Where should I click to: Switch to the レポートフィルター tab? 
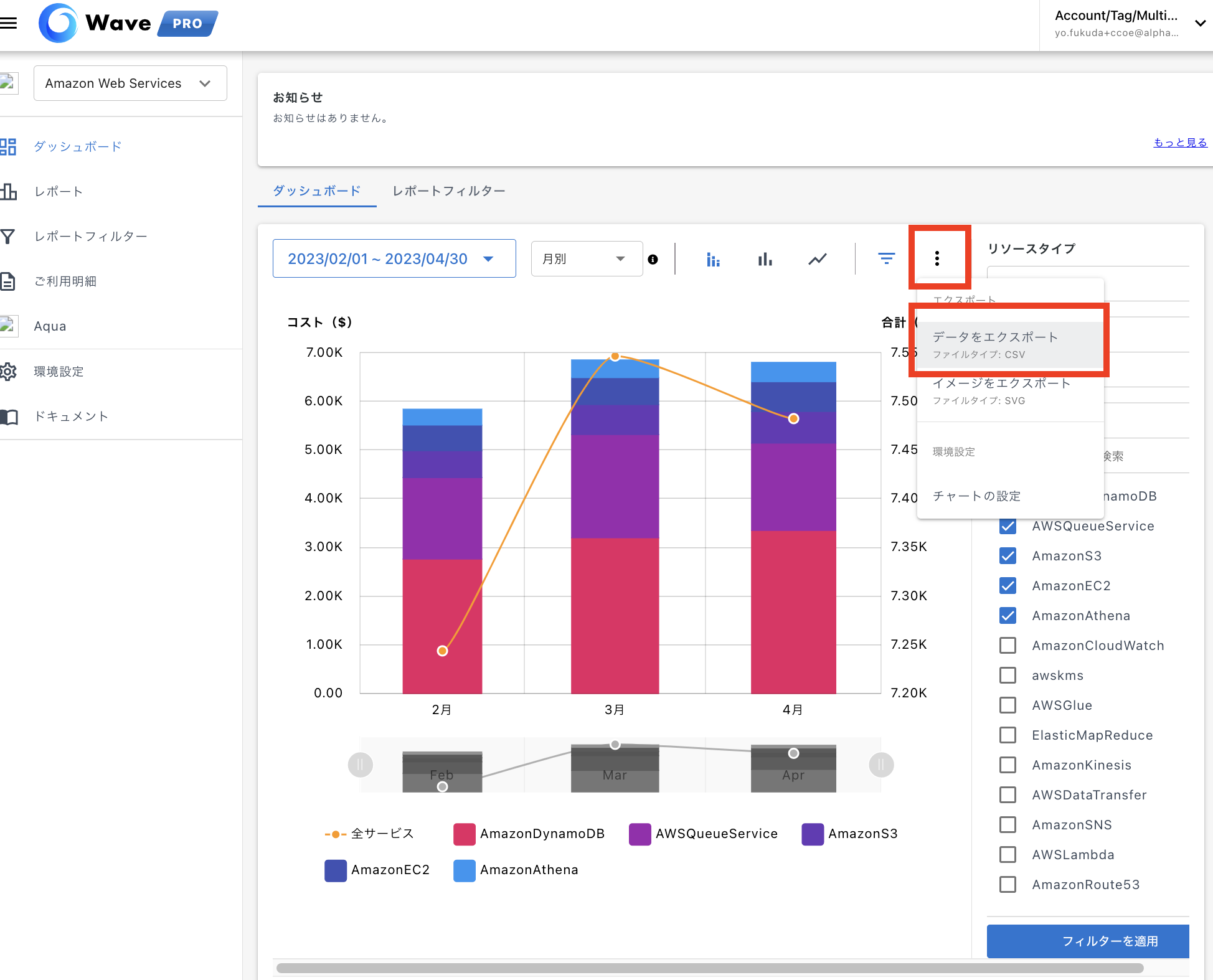point(448,191)
